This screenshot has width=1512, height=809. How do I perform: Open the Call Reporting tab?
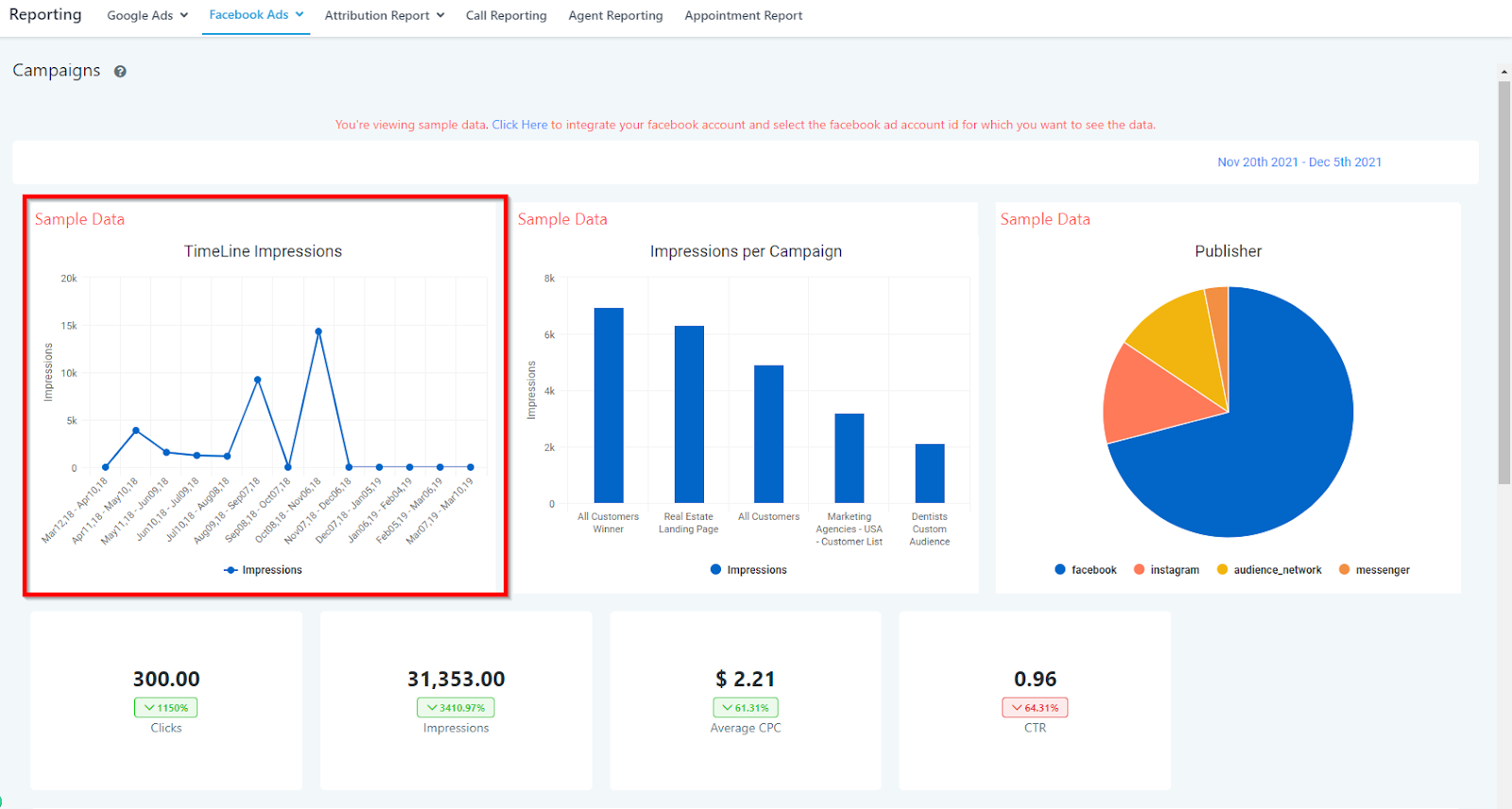(507, 15)
